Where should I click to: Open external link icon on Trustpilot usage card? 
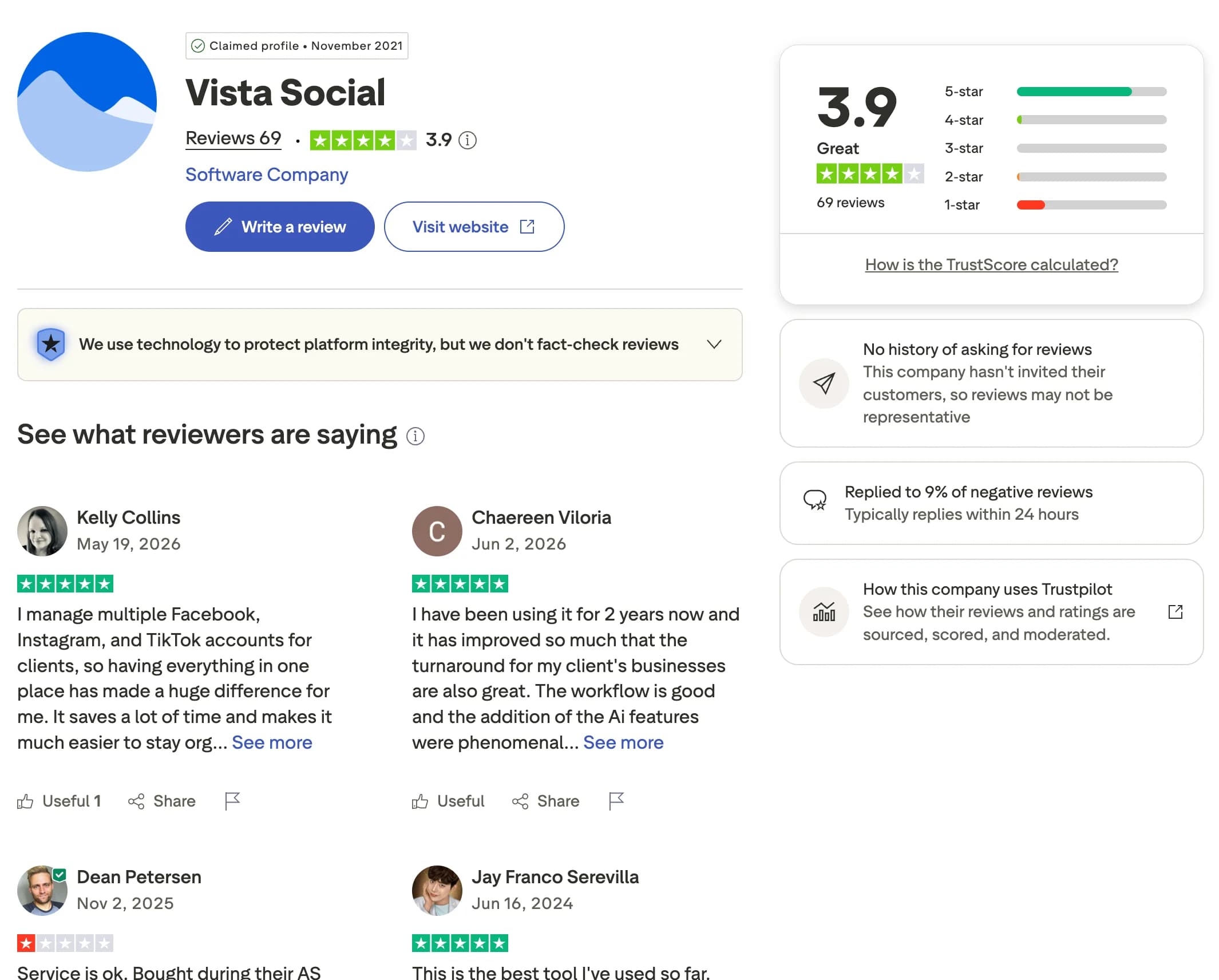[1175, 612]
